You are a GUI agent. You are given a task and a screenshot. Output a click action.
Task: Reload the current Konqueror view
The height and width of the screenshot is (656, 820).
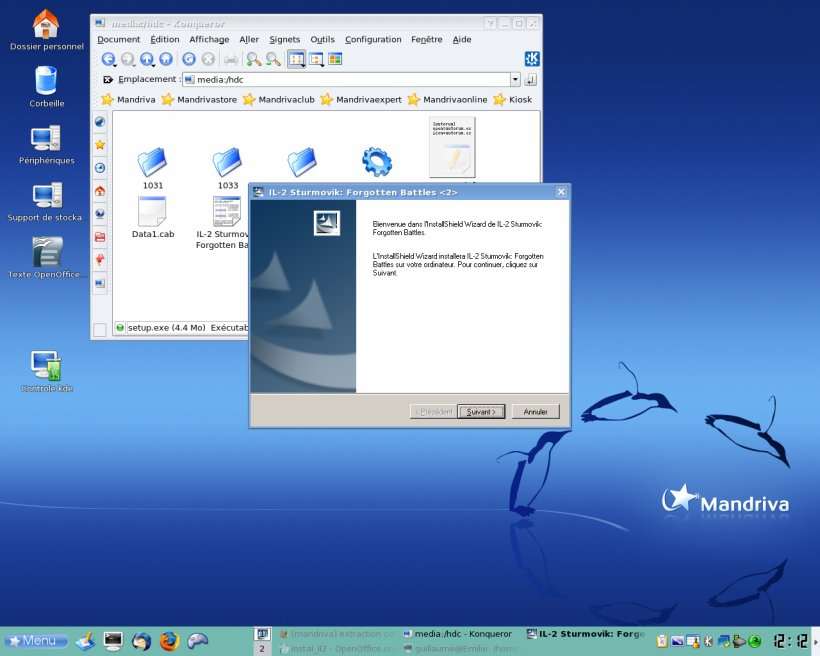tap(189, 59)
